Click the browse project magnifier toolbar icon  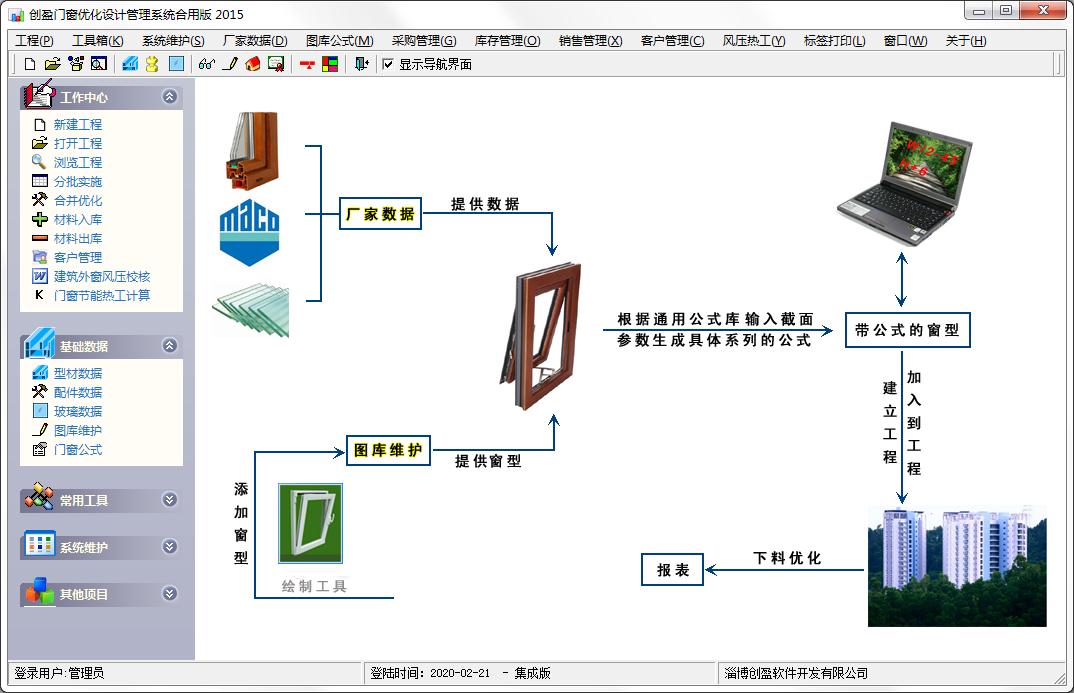99,64
